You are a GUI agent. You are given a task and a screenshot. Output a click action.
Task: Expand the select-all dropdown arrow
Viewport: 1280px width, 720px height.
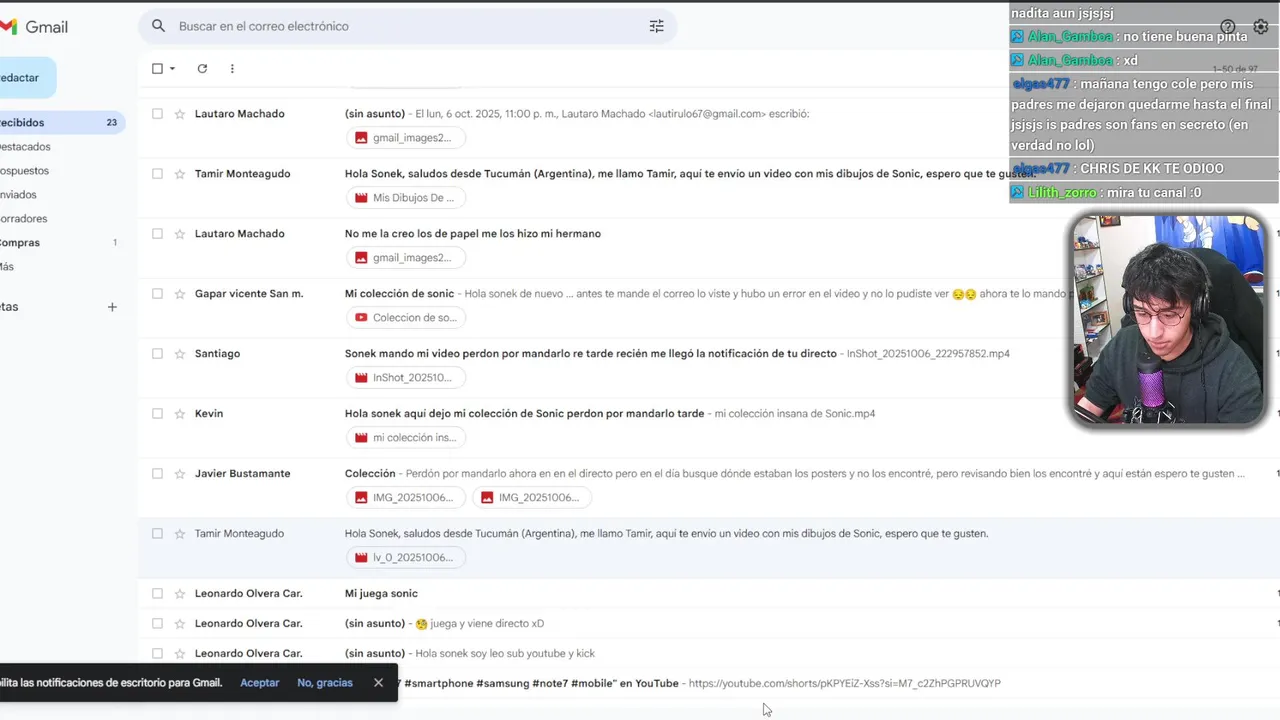pyautogui.click(x=172, y=69)
